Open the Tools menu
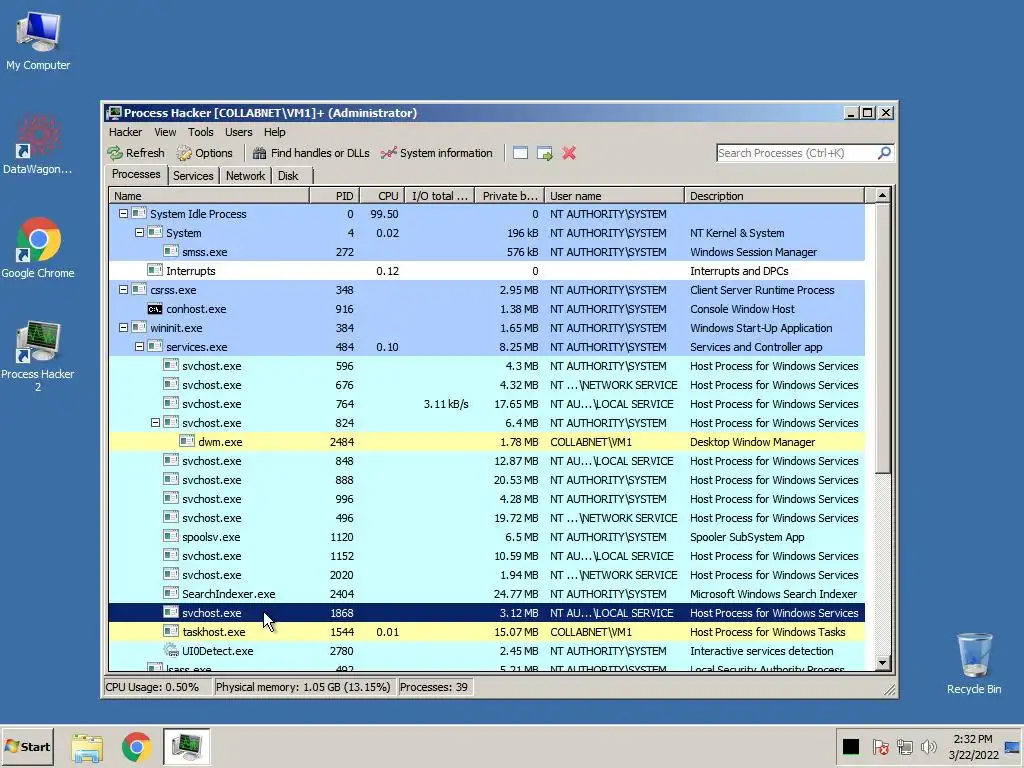 click(x=200, y=132)
